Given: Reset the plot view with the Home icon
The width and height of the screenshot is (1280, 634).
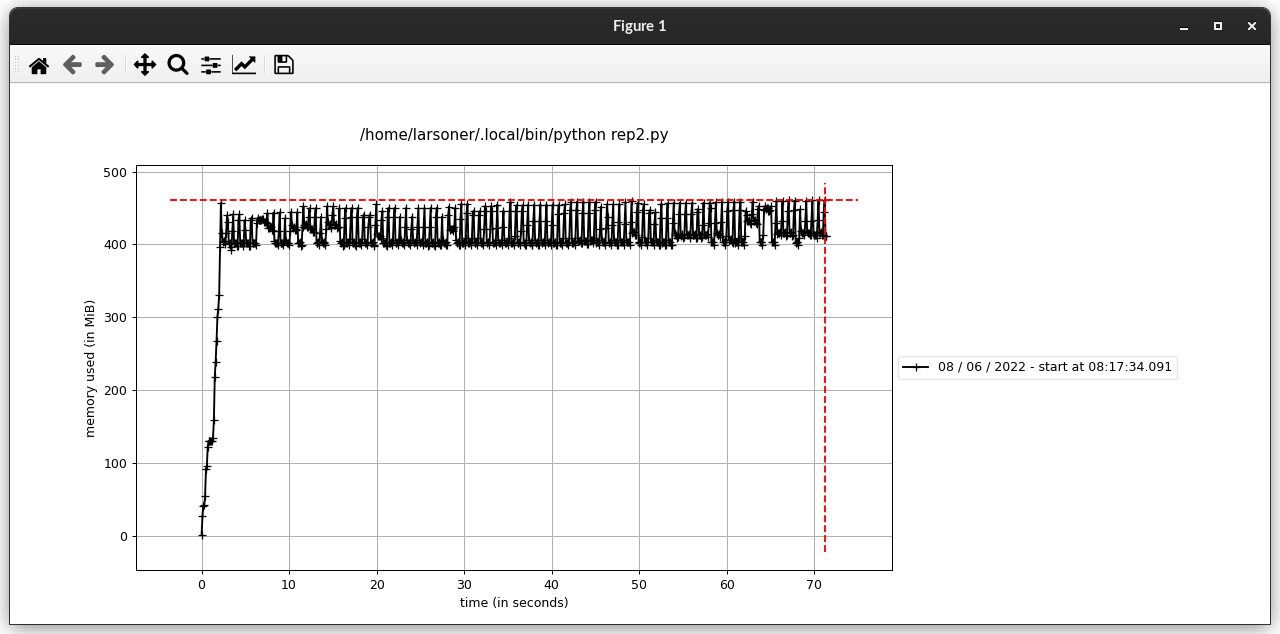Looking at the screenshot, I should [39, 64].
